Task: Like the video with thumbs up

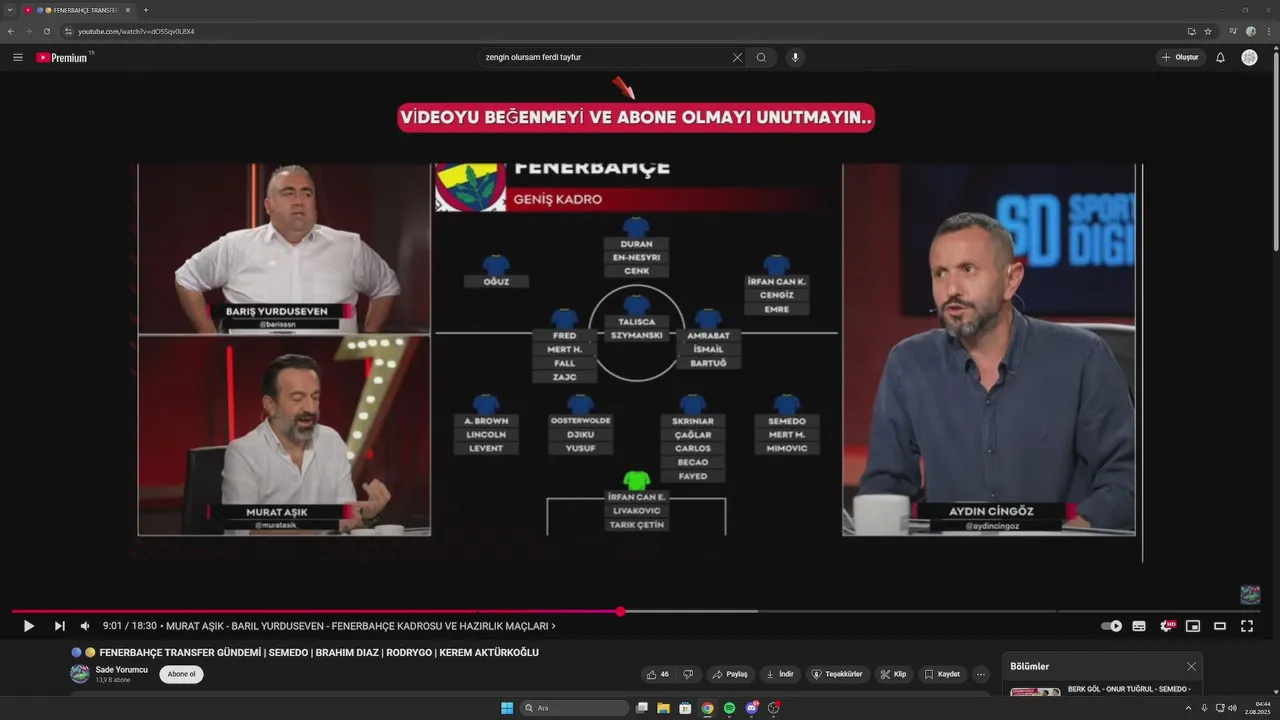Action: [x=658, y=674]
